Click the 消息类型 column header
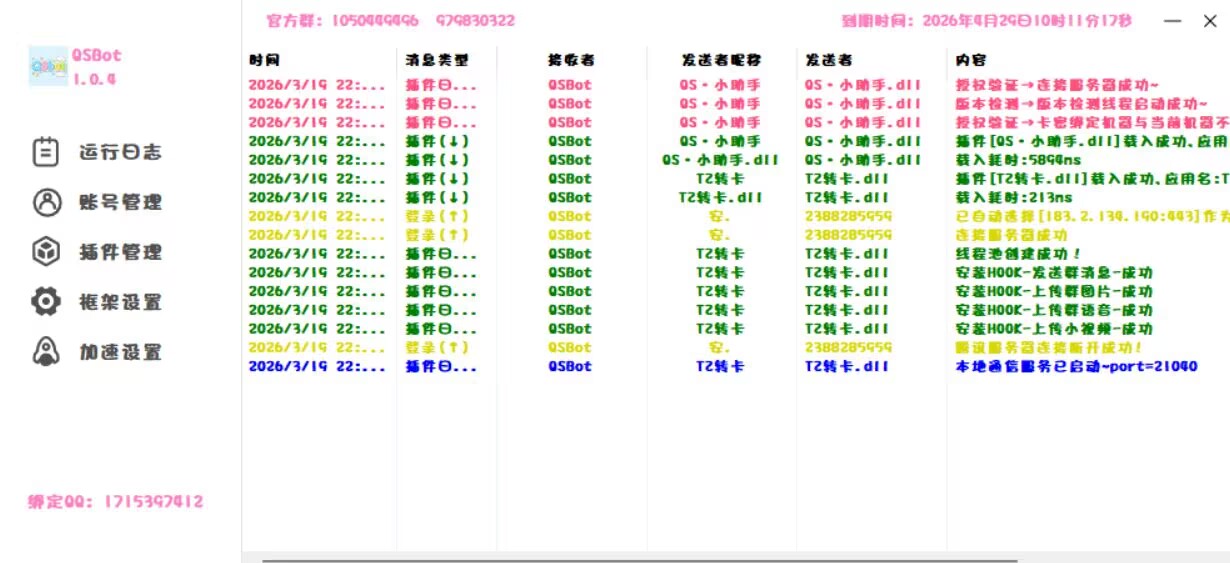Viewport: 1230px width, 563px height. click(437, 60)
